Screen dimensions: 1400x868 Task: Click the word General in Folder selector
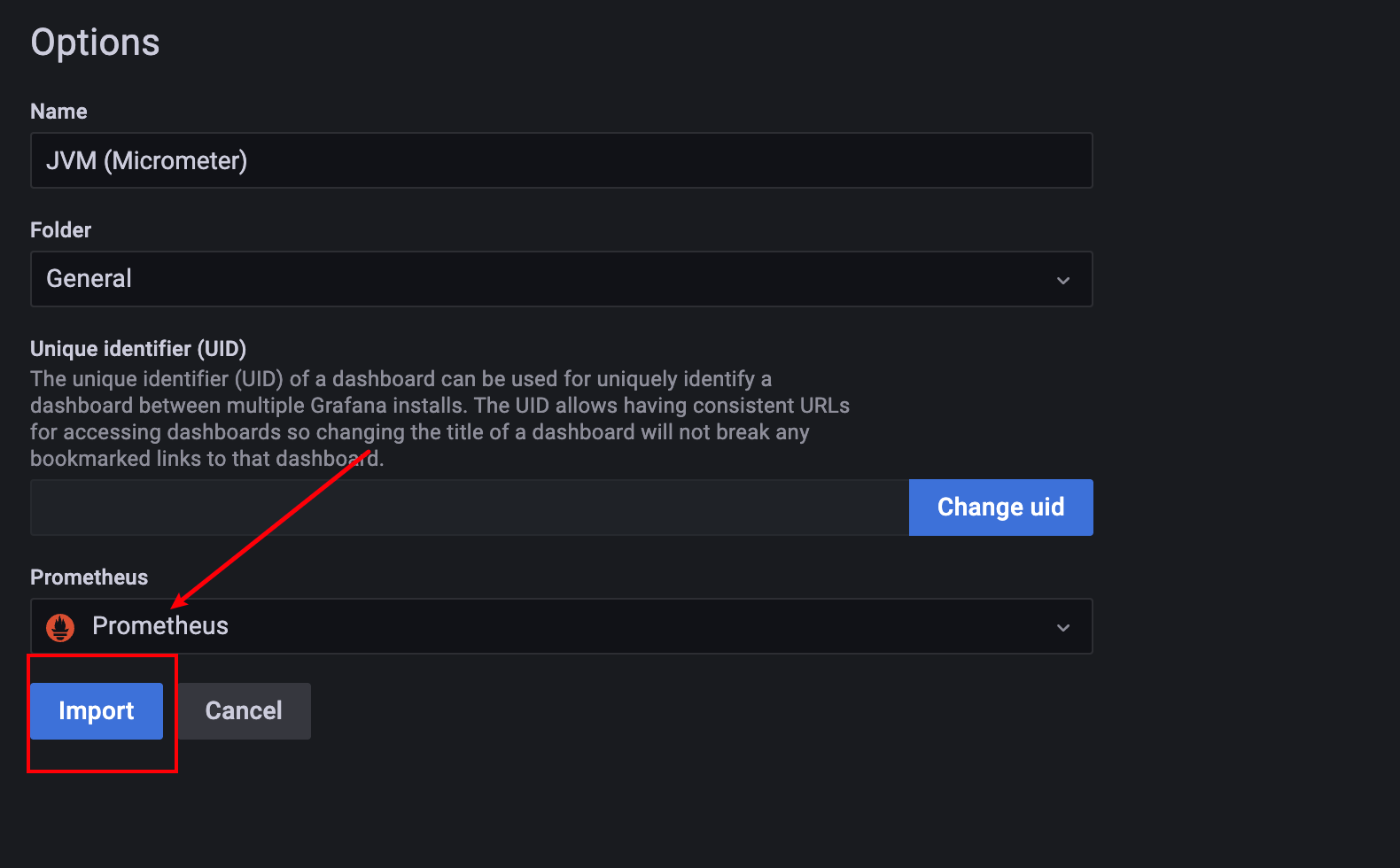pos(89,279)
